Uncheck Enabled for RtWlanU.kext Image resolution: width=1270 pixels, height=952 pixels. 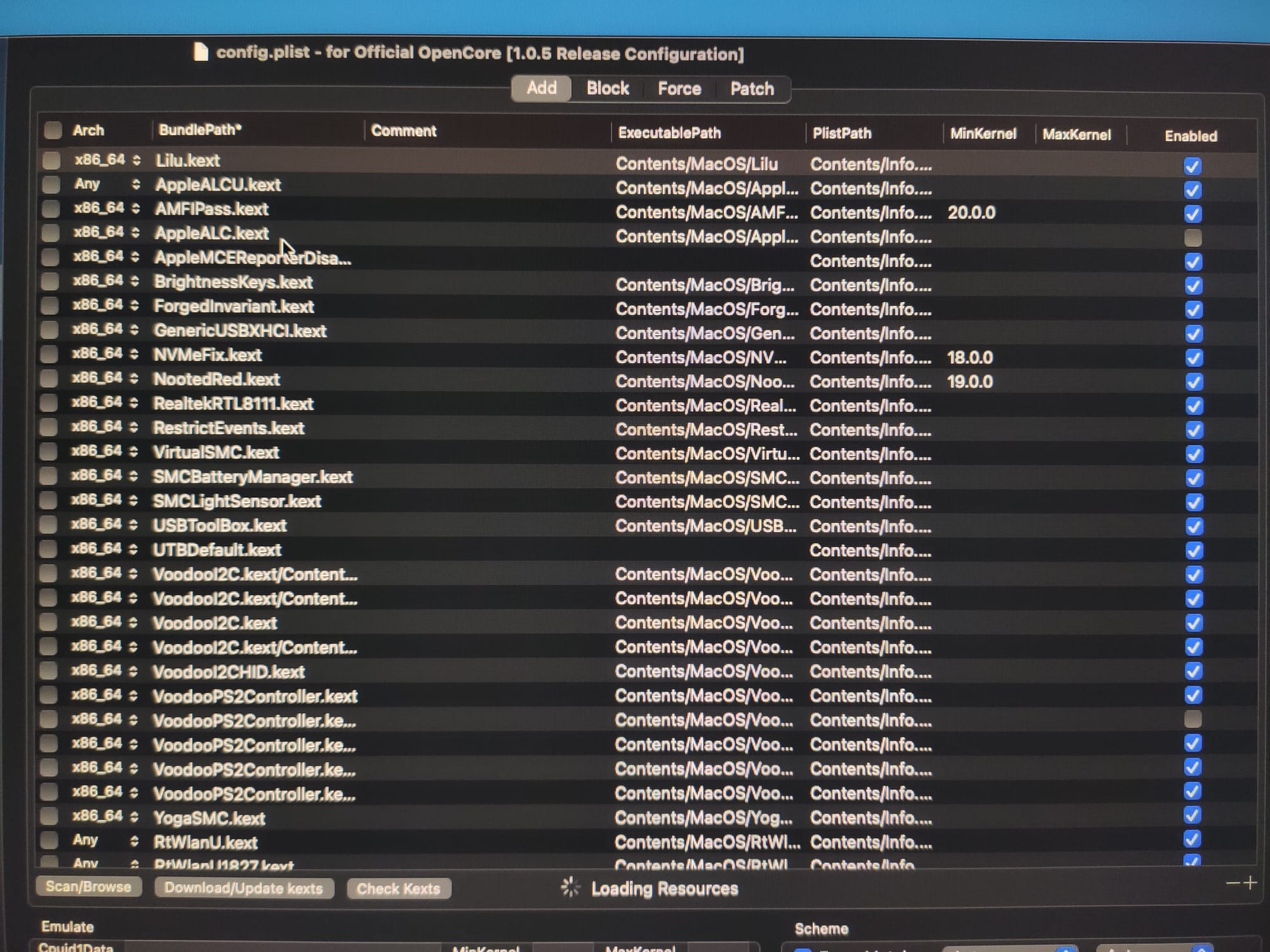(1193, 840)
